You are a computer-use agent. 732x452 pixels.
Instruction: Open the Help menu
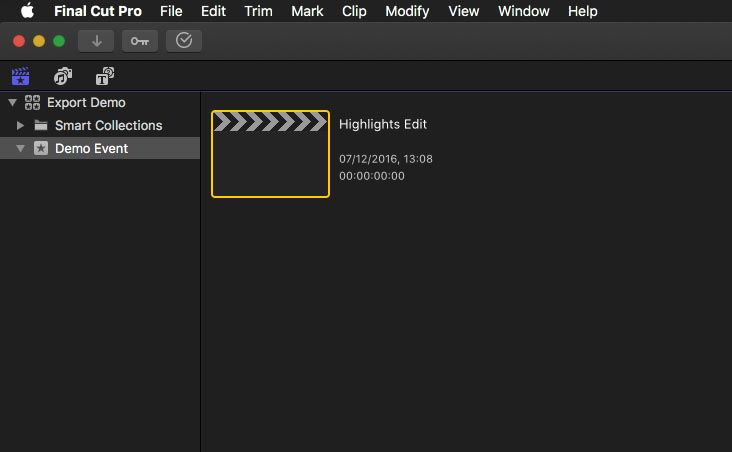[x=583, y=11]
